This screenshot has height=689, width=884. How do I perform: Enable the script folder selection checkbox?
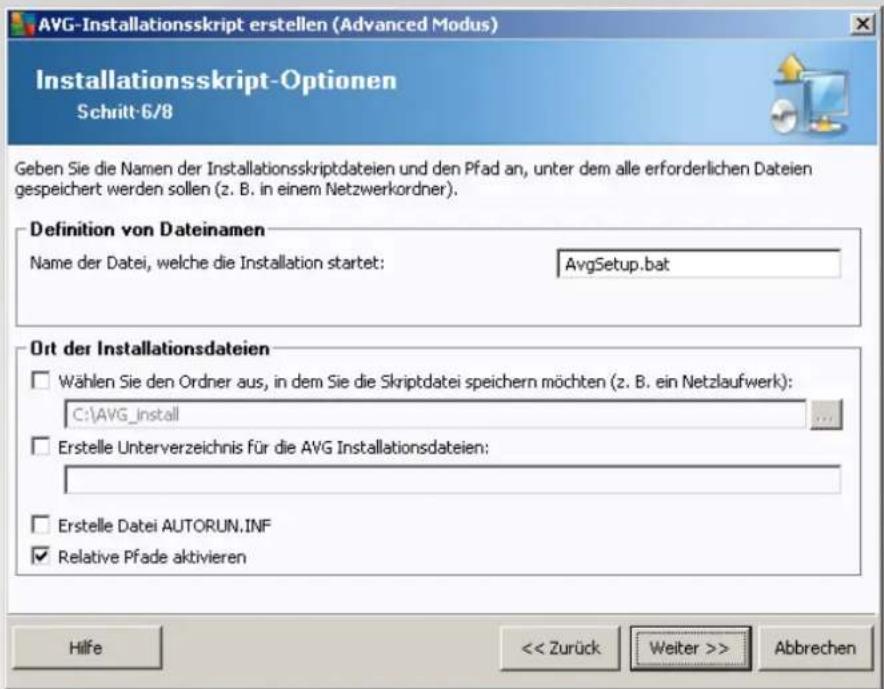(x=40, y=381)
